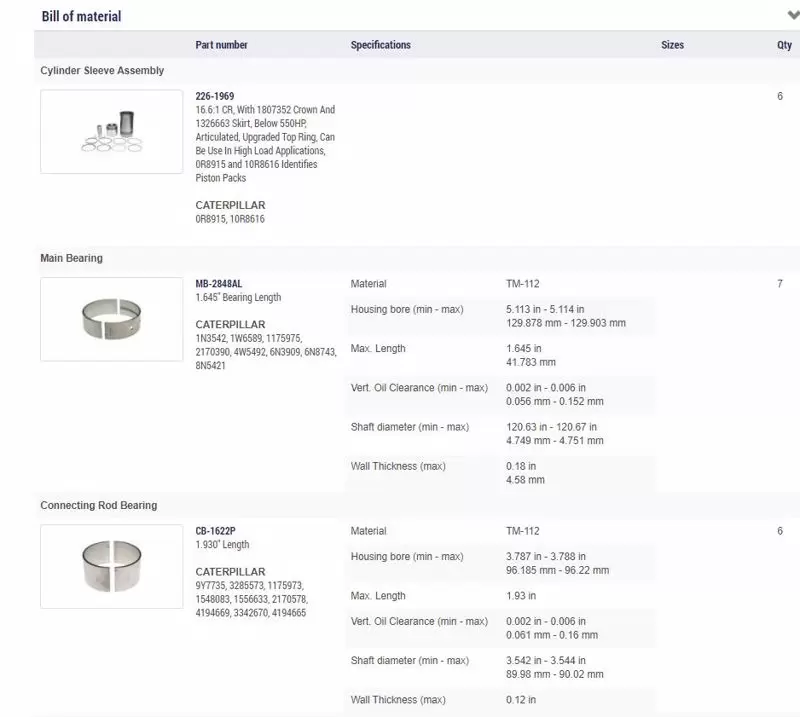
Task: Click the CATERPILLAR label under CB-1622P
Action: pos(231,572)
